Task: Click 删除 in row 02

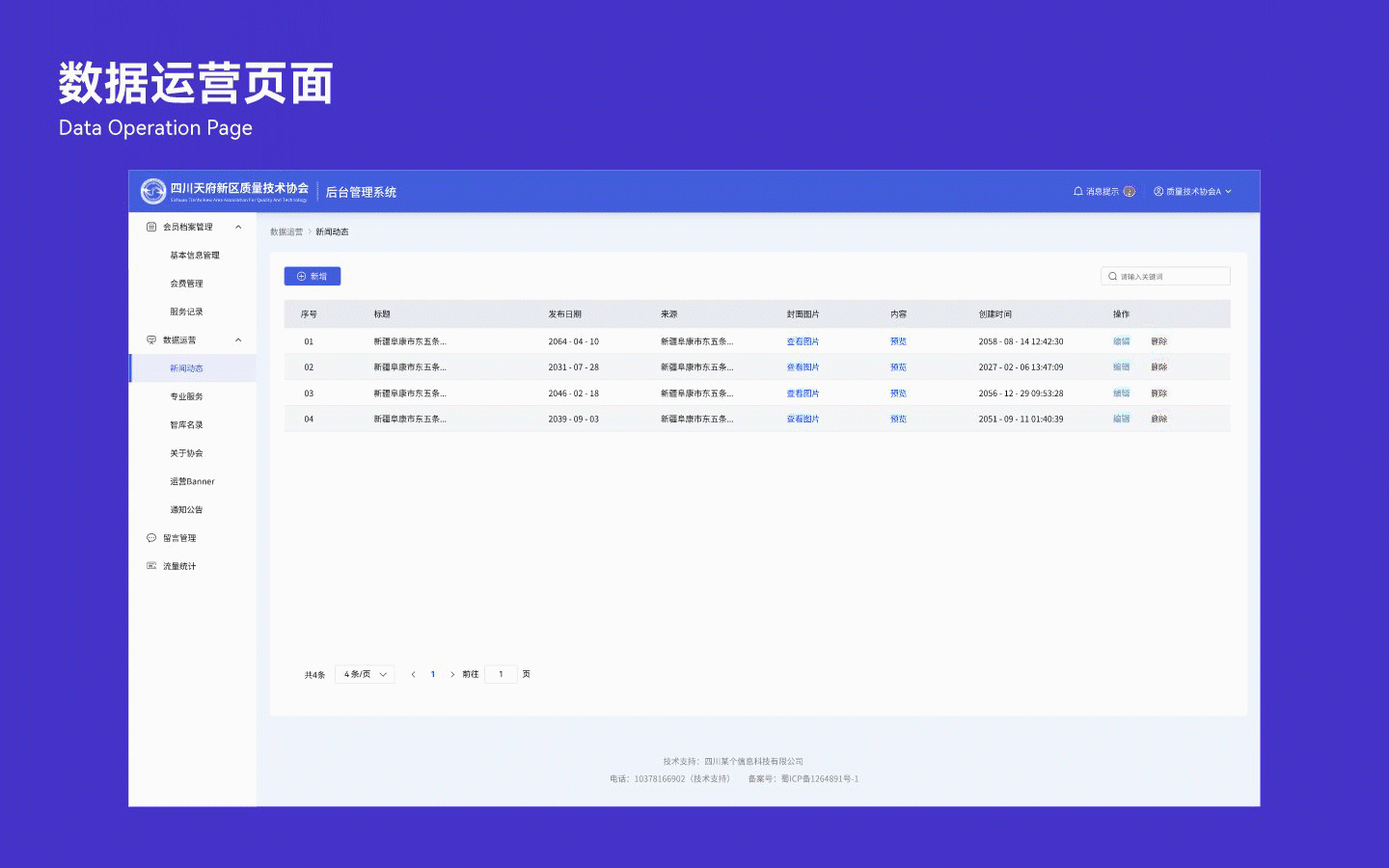Action: pyautogui.click(x=1159, y=367)
